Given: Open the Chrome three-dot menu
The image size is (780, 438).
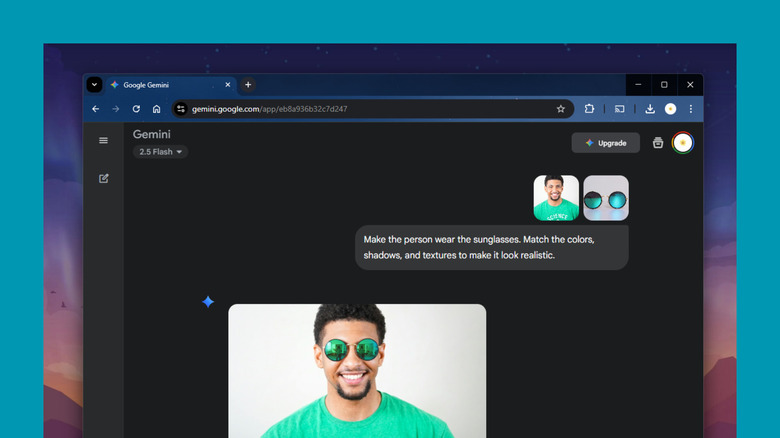Looking at the screenshot, I should (x=690, y=109).
